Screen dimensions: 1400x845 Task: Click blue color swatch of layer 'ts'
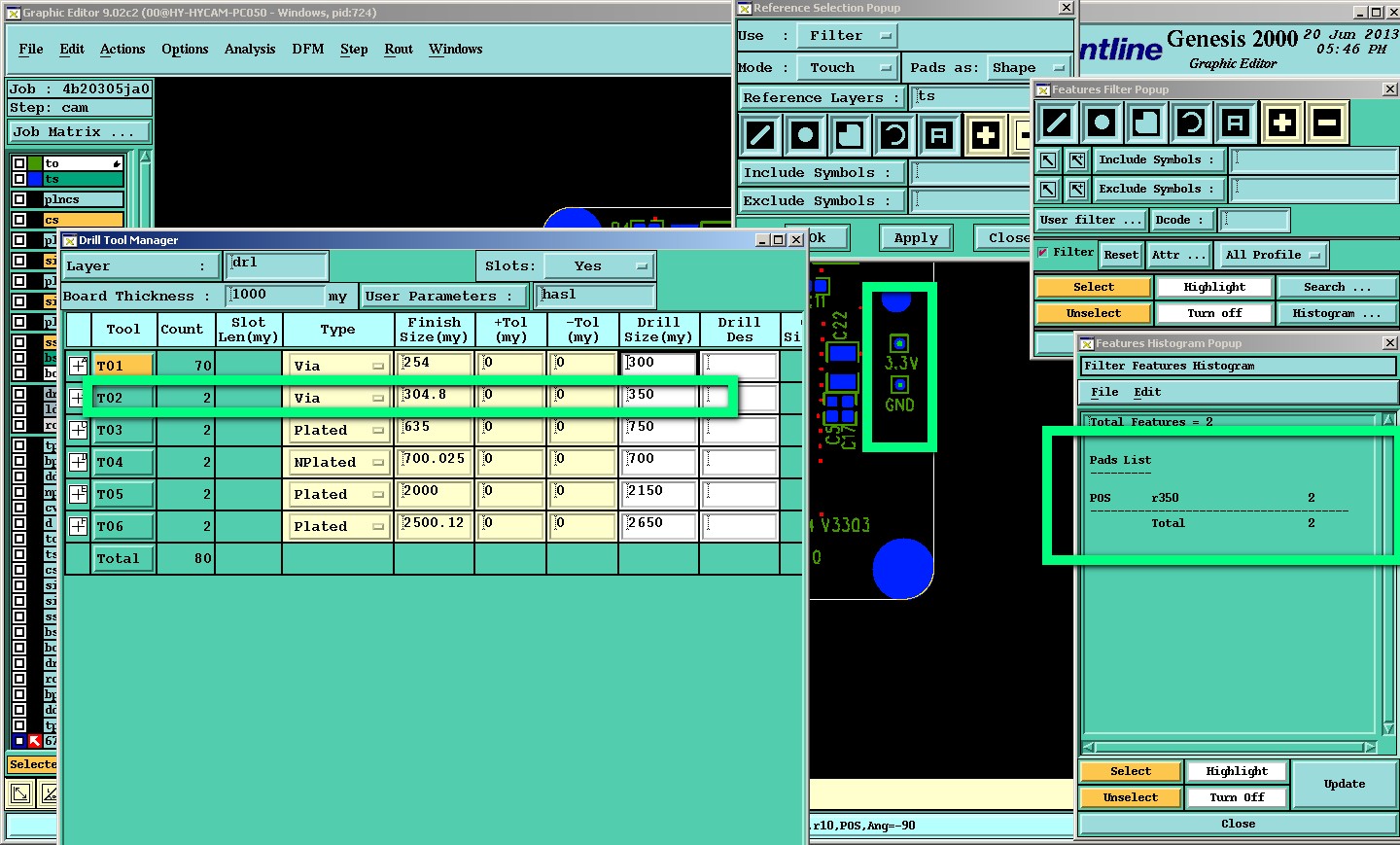coord(35,179)
